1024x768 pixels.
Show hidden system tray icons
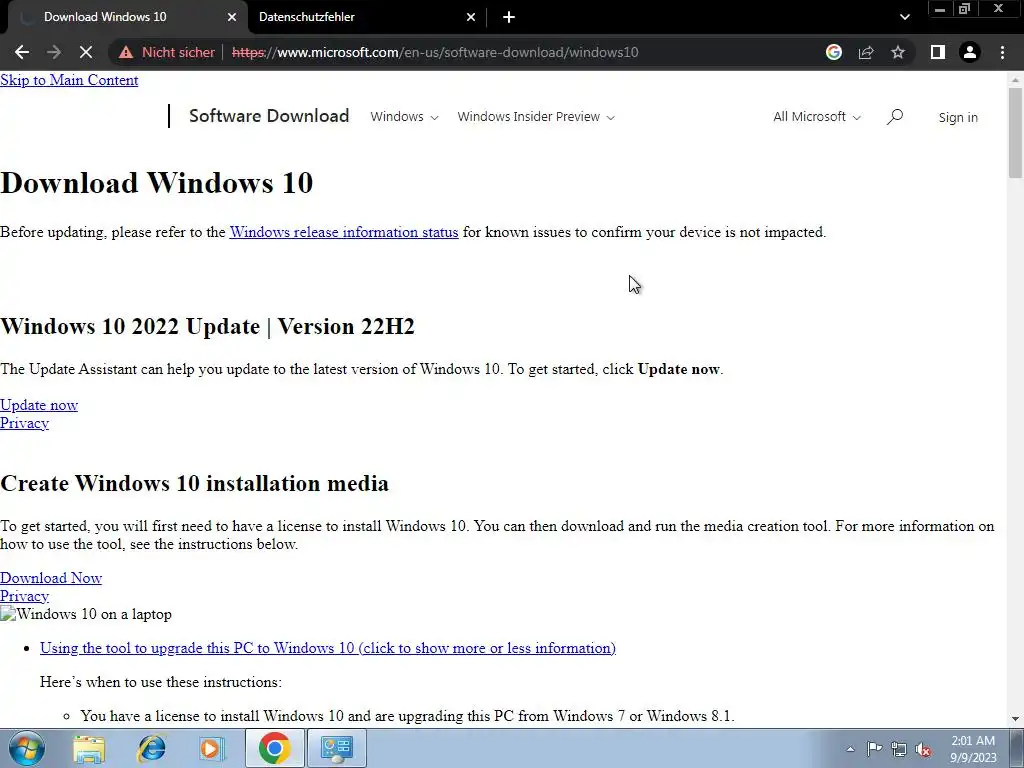pos(850,749)
